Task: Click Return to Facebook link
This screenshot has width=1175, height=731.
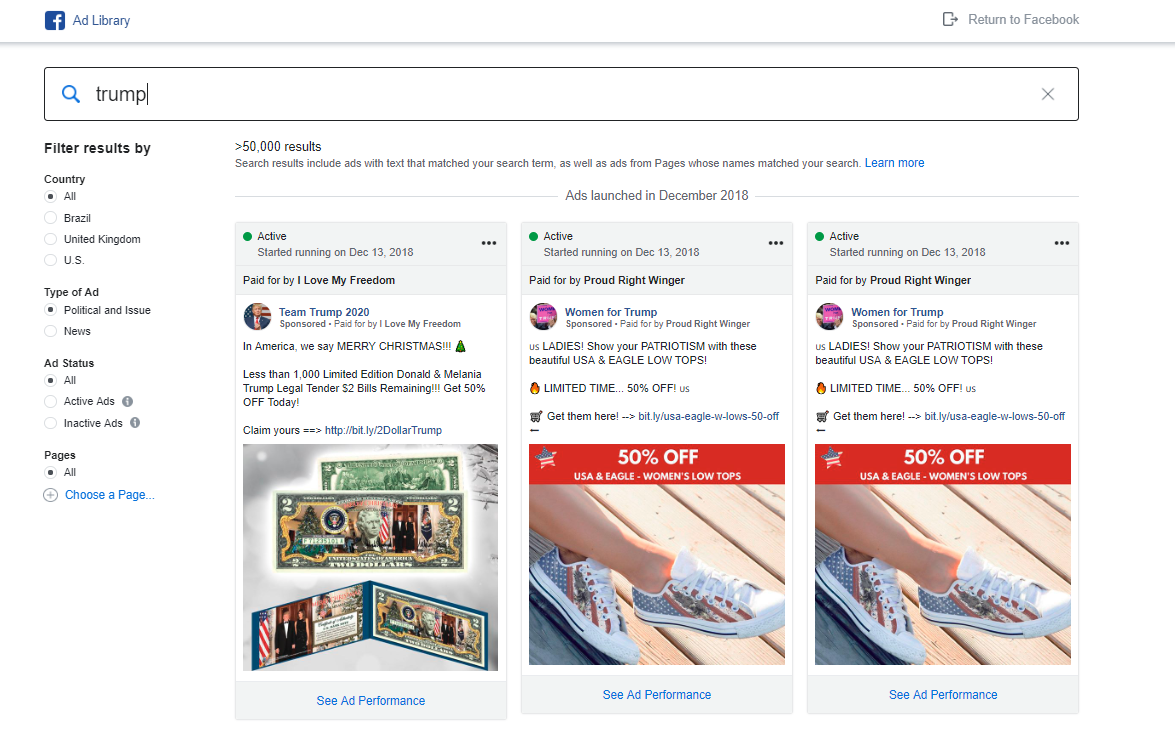Action: click(x=1023, y=19)
